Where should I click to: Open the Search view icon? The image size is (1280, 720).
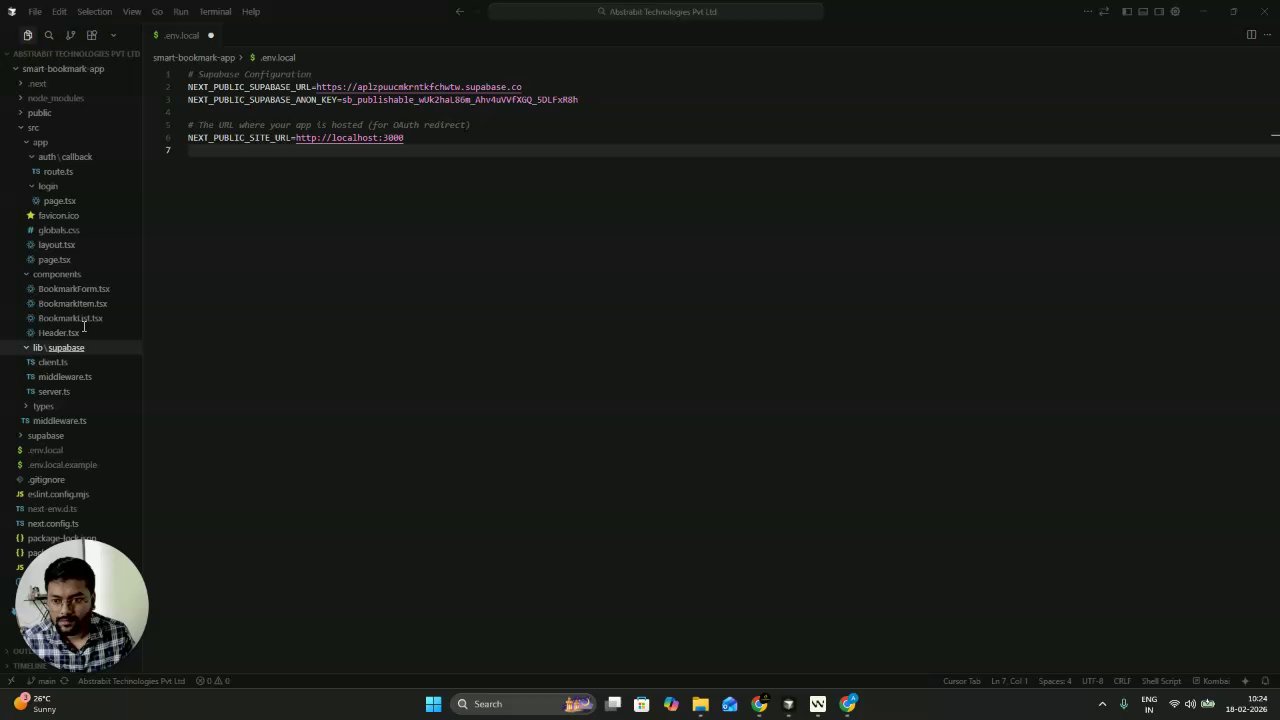click(49, 35)
